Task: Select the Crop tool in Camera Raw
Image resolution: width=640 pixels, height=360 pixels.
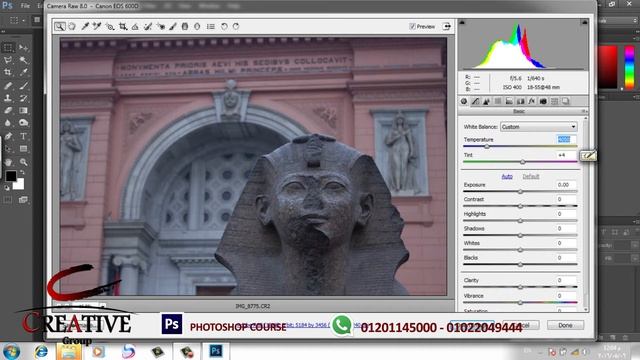Action: click(x=122, y=27)
